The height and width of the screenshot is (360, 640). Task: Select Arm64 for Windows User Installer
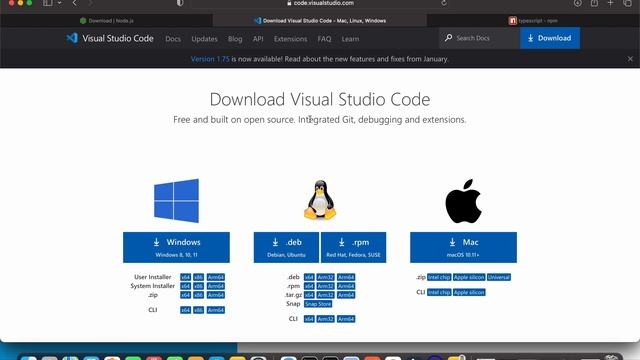tap(216, 277)
